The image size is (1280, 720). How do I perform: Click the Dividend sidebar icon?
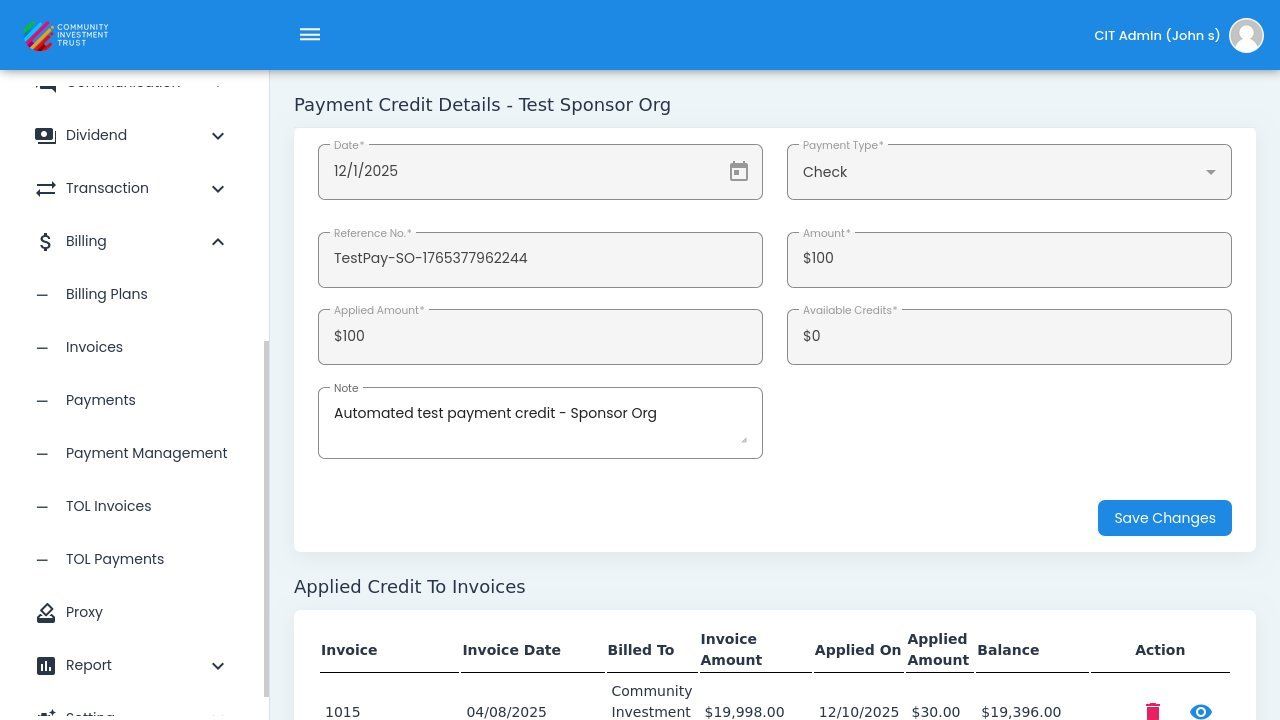(46, 136)
